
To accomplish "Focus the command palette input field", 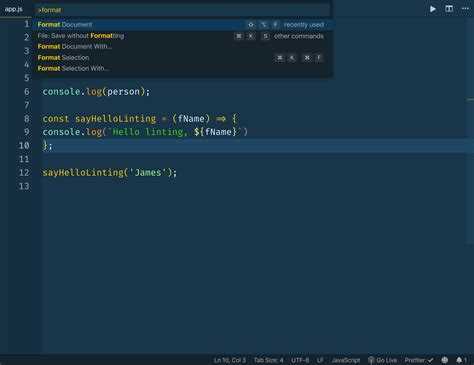I will [x=183, y=10].
